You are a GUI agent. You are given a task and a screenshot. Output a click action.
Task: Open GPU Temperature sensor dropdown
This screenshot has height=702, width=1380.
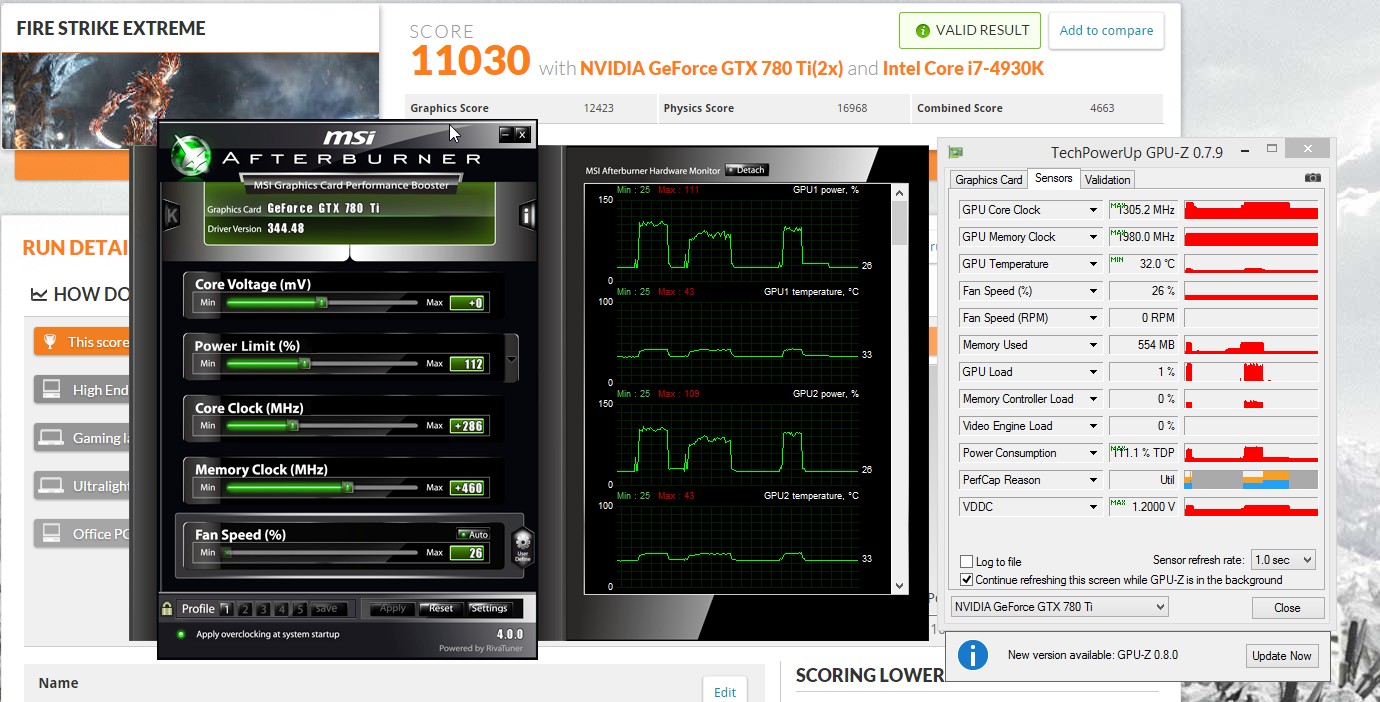pos(1093,264)
